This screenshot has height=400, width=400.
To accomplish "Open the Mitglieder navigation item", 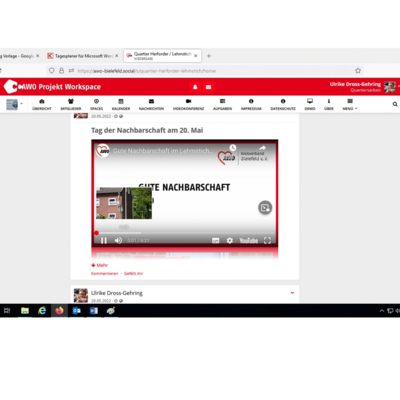I will pos(71,104).
